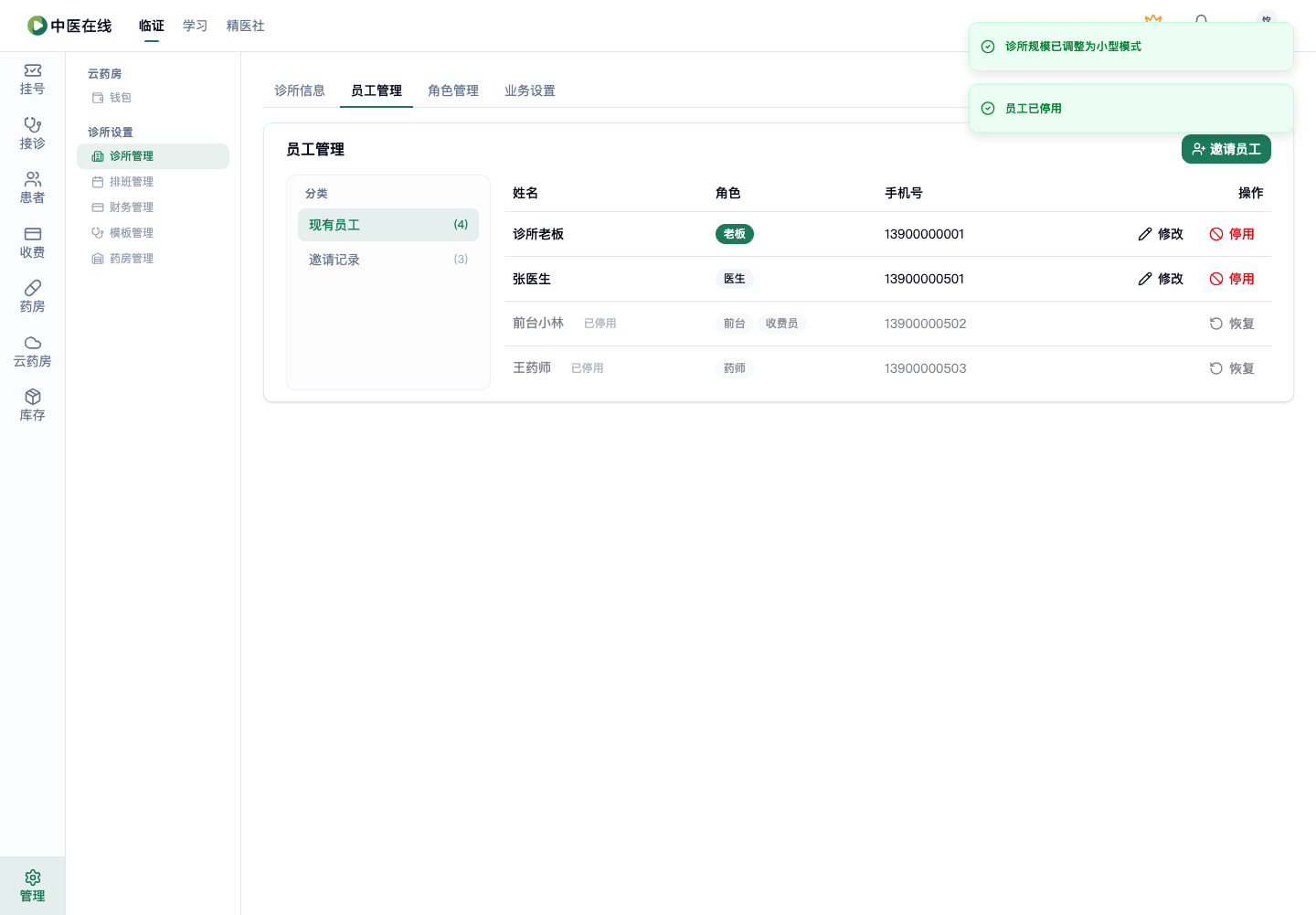This screenshot has height=915, width=1316.
Task: Switch to the 精医社 top navigation tab
Action: [246, 26]
